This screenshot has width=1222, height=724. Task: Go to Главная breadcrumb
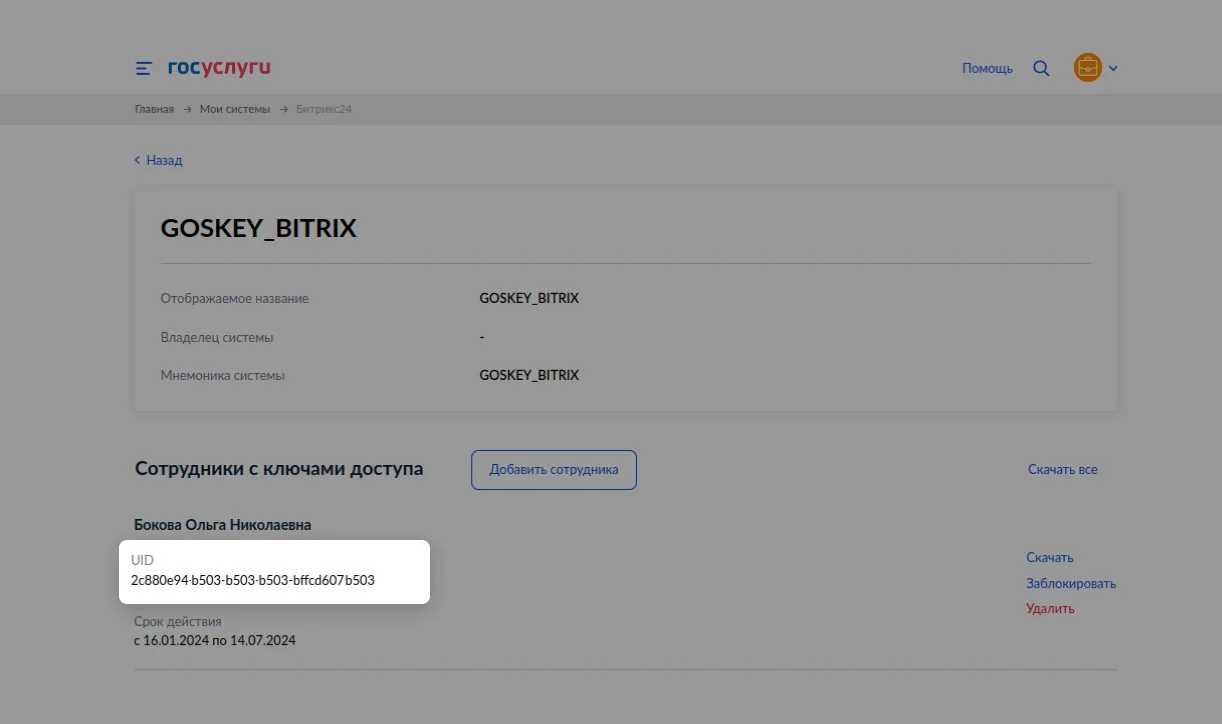(154, 109)
